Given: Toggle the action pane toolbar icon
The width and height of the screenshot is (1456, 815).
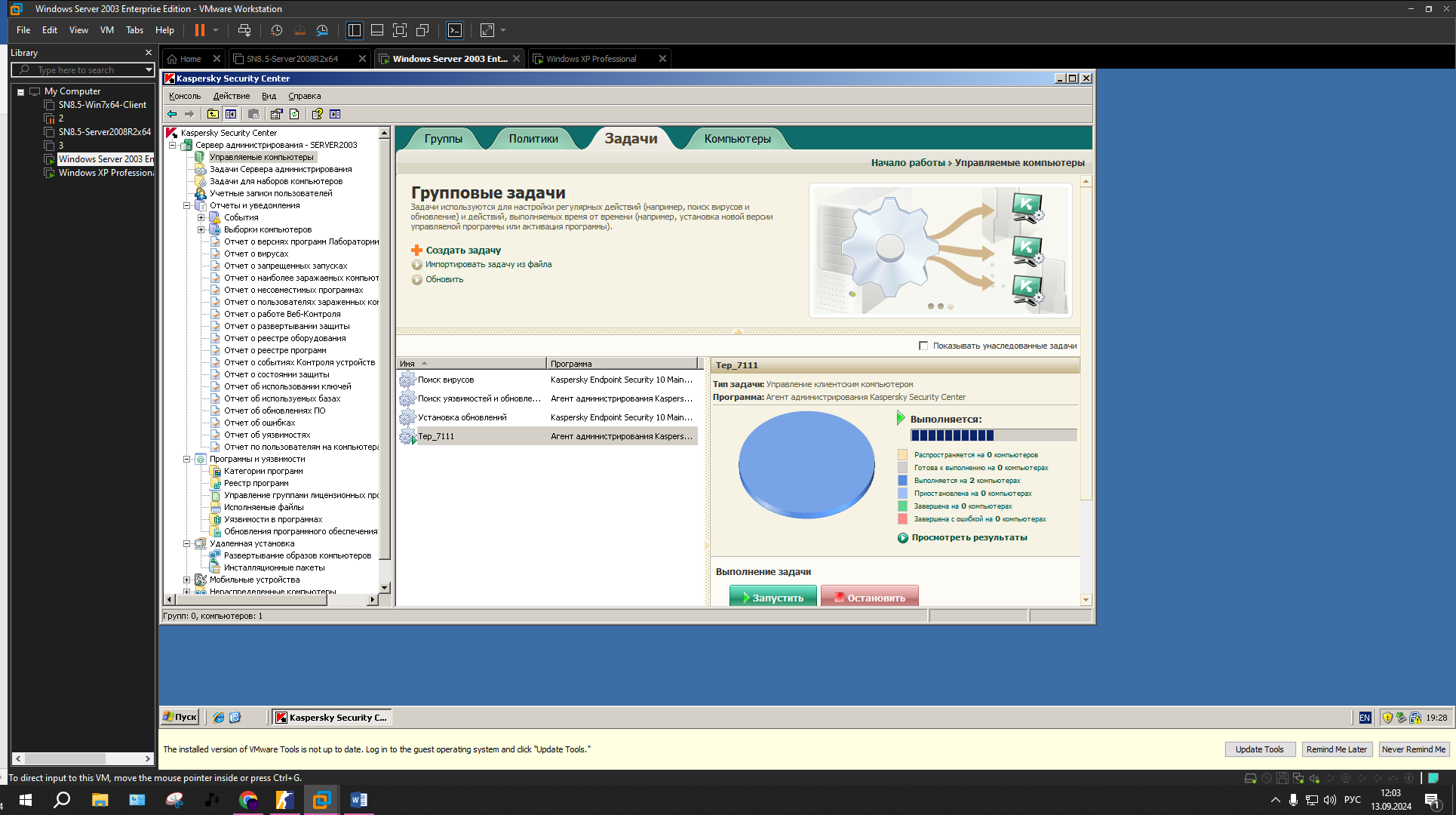Looking at the screenshot, I should (x=335, y=114).
